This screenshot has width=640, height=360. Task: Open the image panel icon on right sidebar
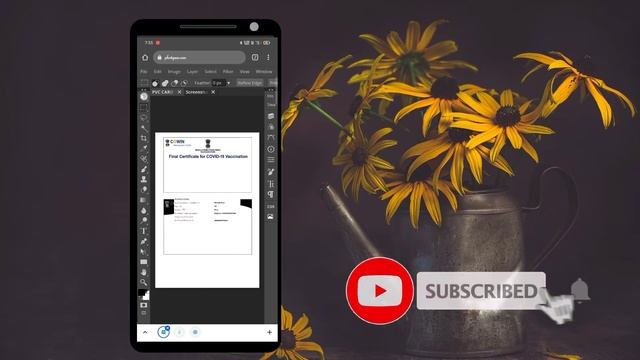pos(271,217)
